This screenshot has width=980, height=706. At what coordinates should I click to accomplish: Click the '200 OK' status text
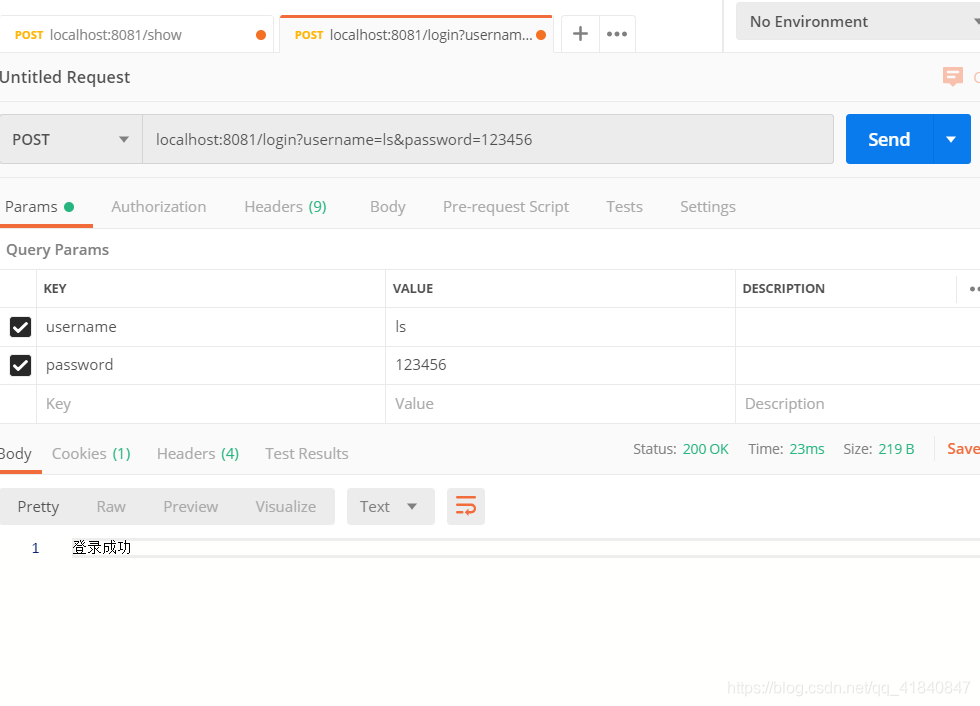tap(706, 449)
